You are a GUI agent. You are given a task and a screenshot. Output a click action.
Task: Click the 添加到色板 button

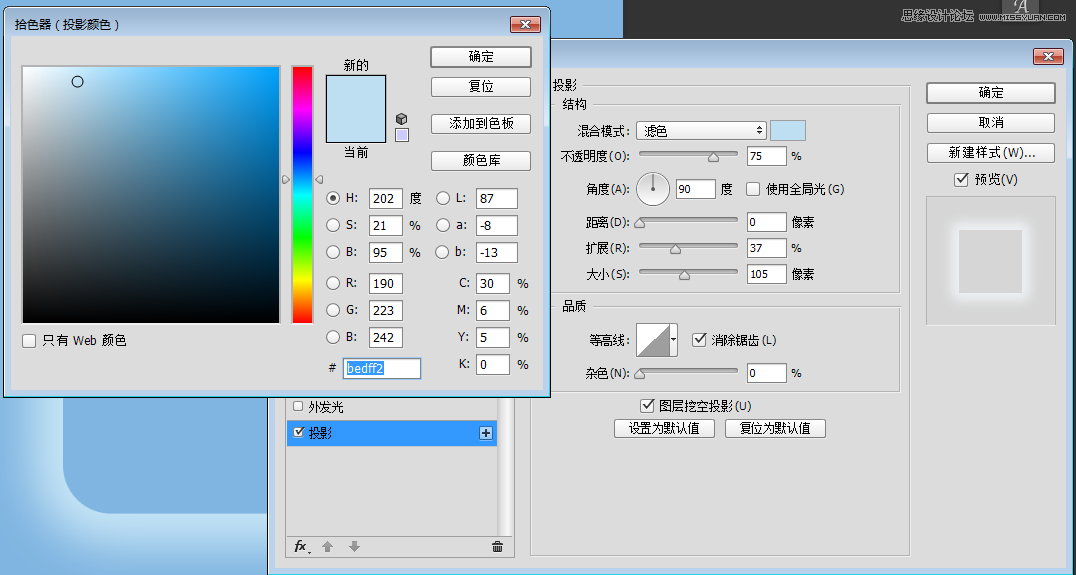(x=481, y=123)
